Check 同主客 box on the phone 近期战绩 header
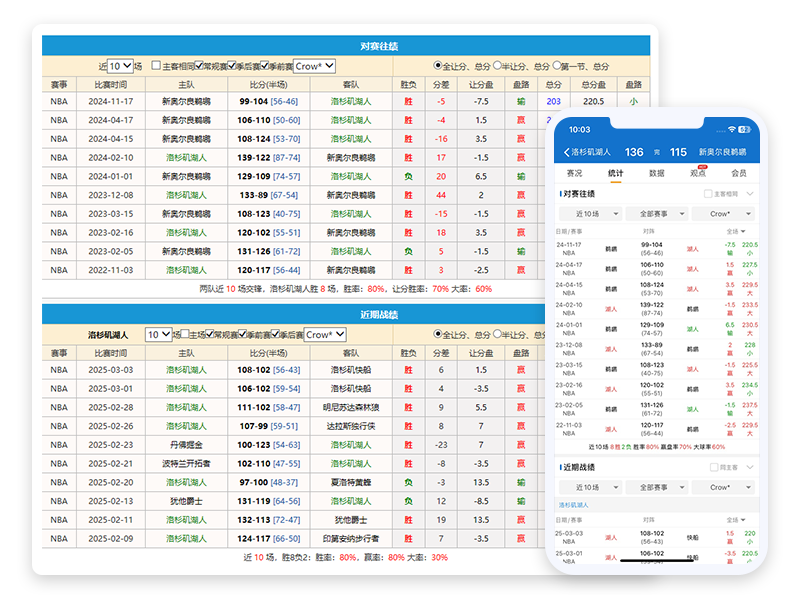Viewport: 800px width, 615px height. (x=714, y=468)
